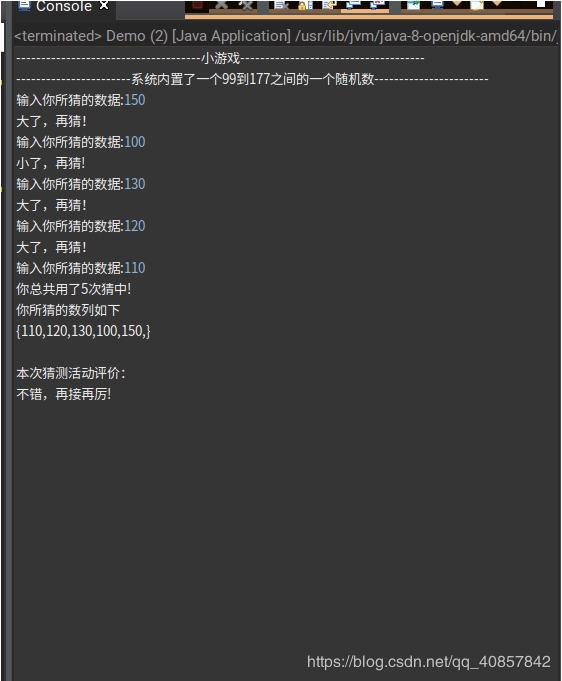Viewport: 562px width, 681px height.
Task: Close the Console tab with its X
Action: point(104,5)
